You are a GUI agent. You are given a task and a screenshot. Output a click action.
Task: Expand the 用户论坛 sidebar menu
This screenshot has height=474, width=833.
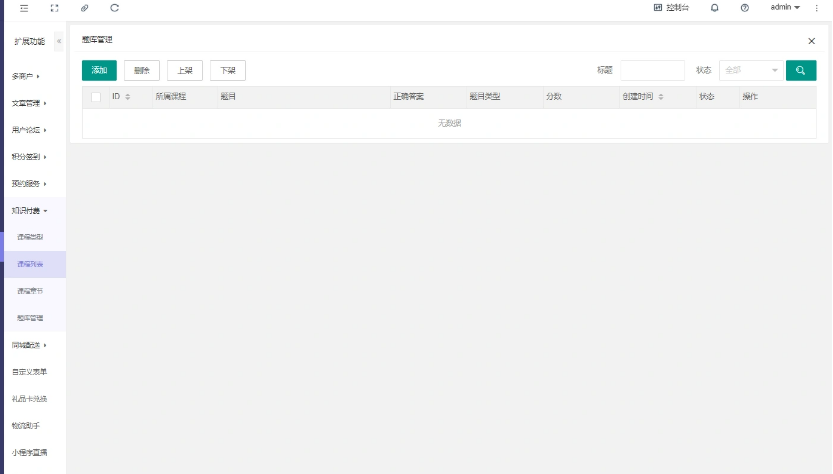pyautogui.click(x=29, y=130)
